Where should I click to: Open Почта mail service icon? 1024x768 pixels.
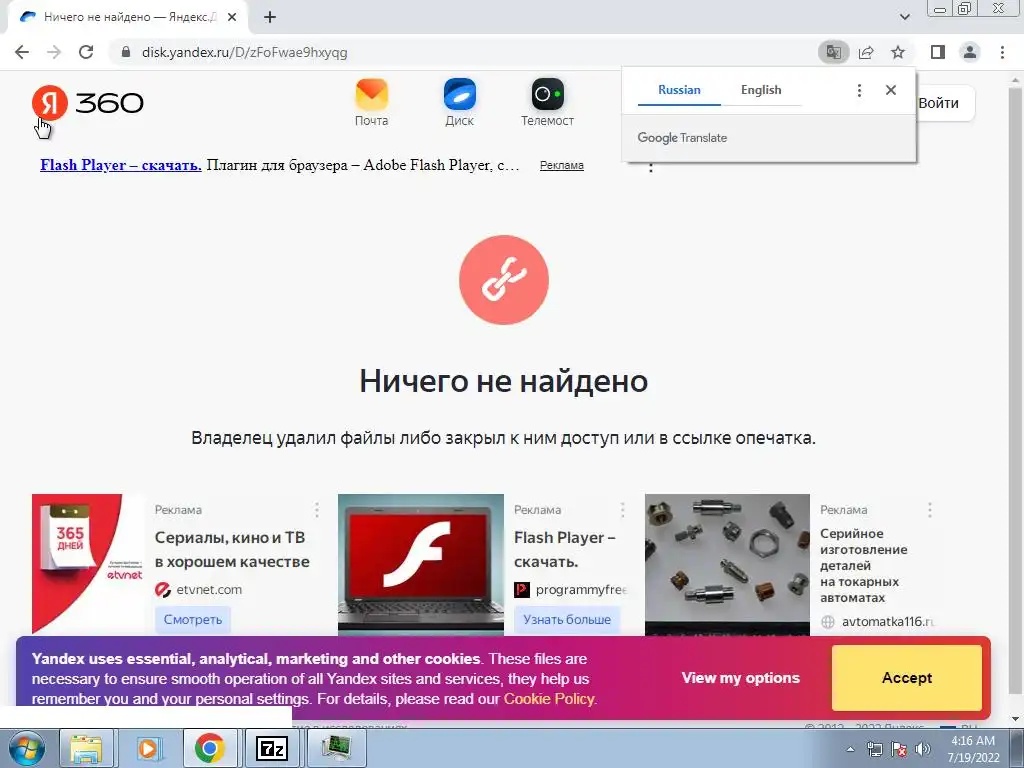pyautogui.click(x=372, y=103)
